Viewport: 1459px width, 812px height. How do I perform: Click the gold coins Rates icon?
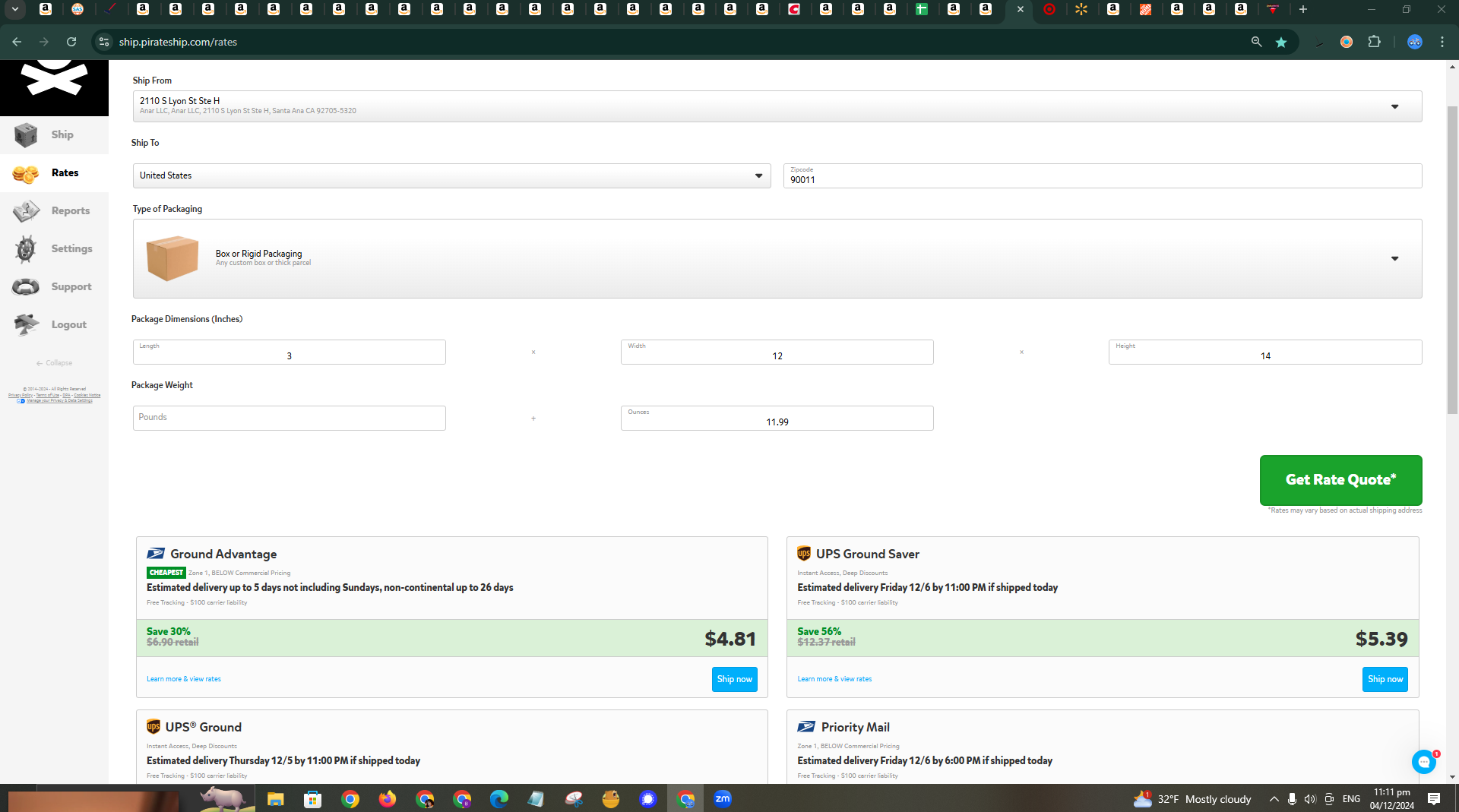(x=25, y=174)
